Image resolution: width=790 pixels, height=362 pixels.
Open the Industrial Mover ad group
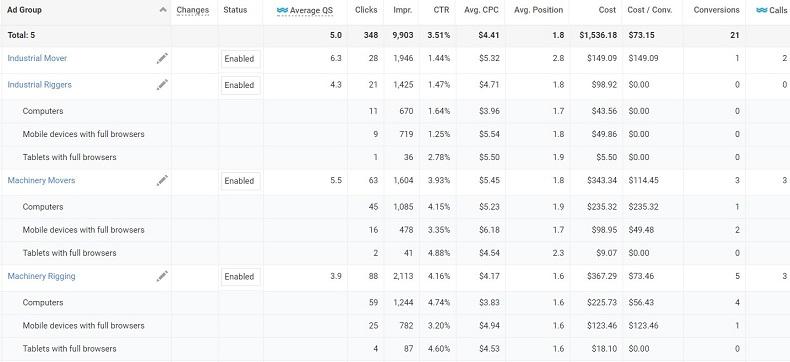37,58
